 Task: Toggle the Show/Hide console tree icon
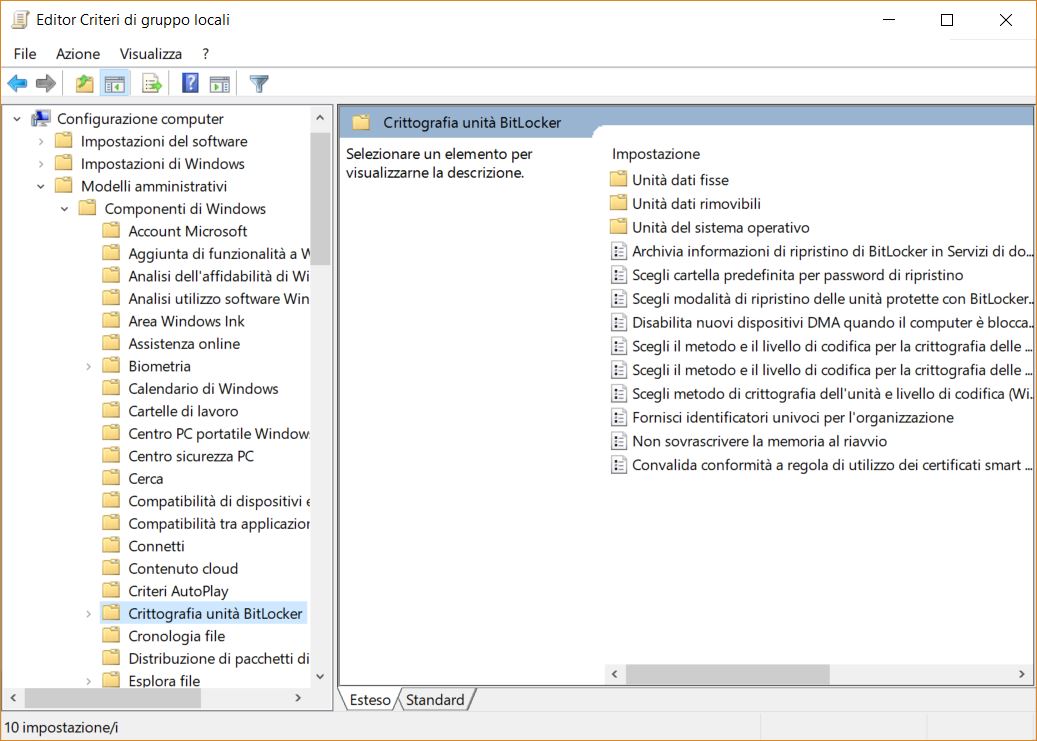pyautogui.click(x=114, y=84)
